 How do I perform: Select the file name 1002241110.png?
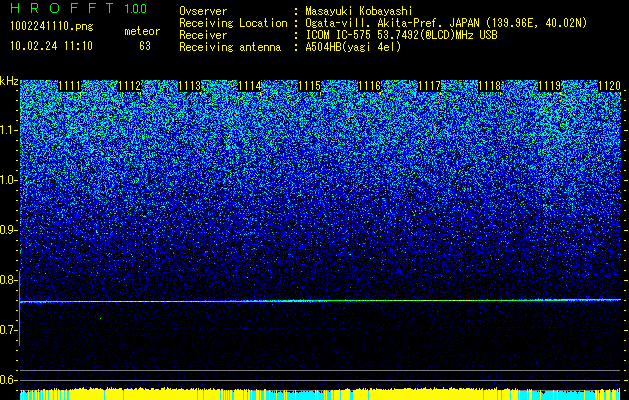point(52,27)
